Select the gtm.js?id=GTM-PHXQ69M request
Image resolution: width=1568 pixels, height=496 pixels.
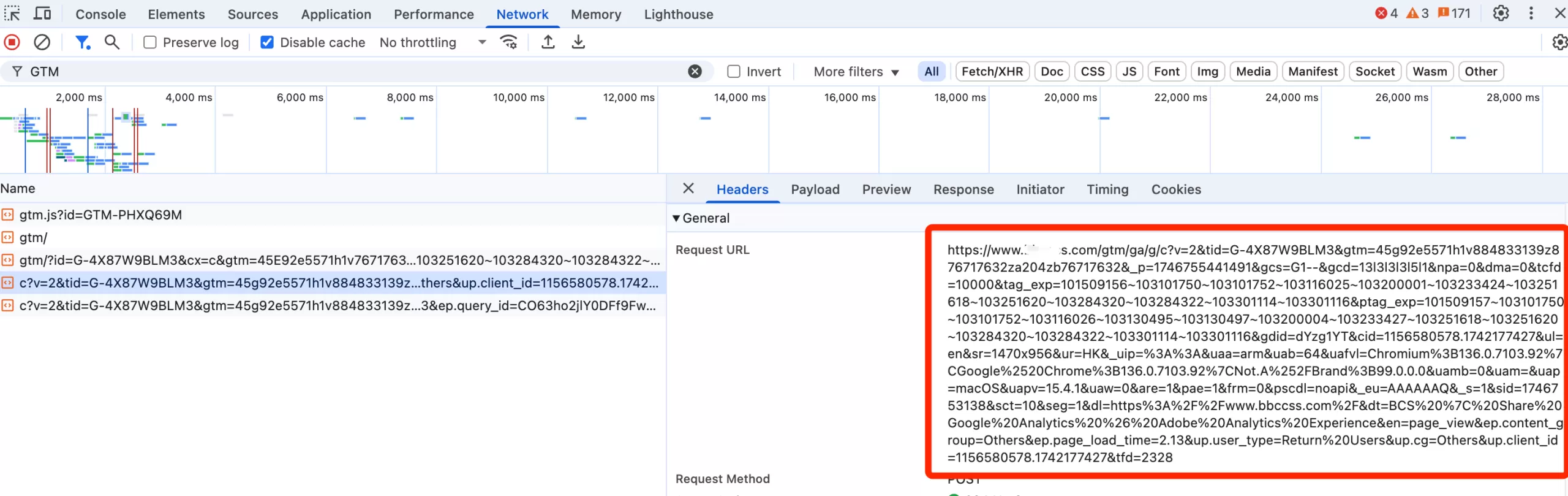coord(333,215)
